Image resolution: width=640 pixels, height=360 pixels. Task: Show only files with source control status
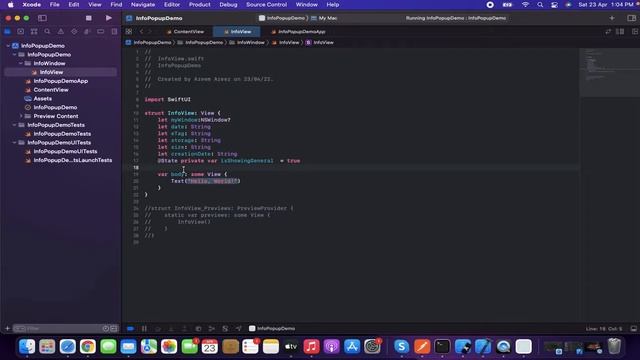[114, 328]
